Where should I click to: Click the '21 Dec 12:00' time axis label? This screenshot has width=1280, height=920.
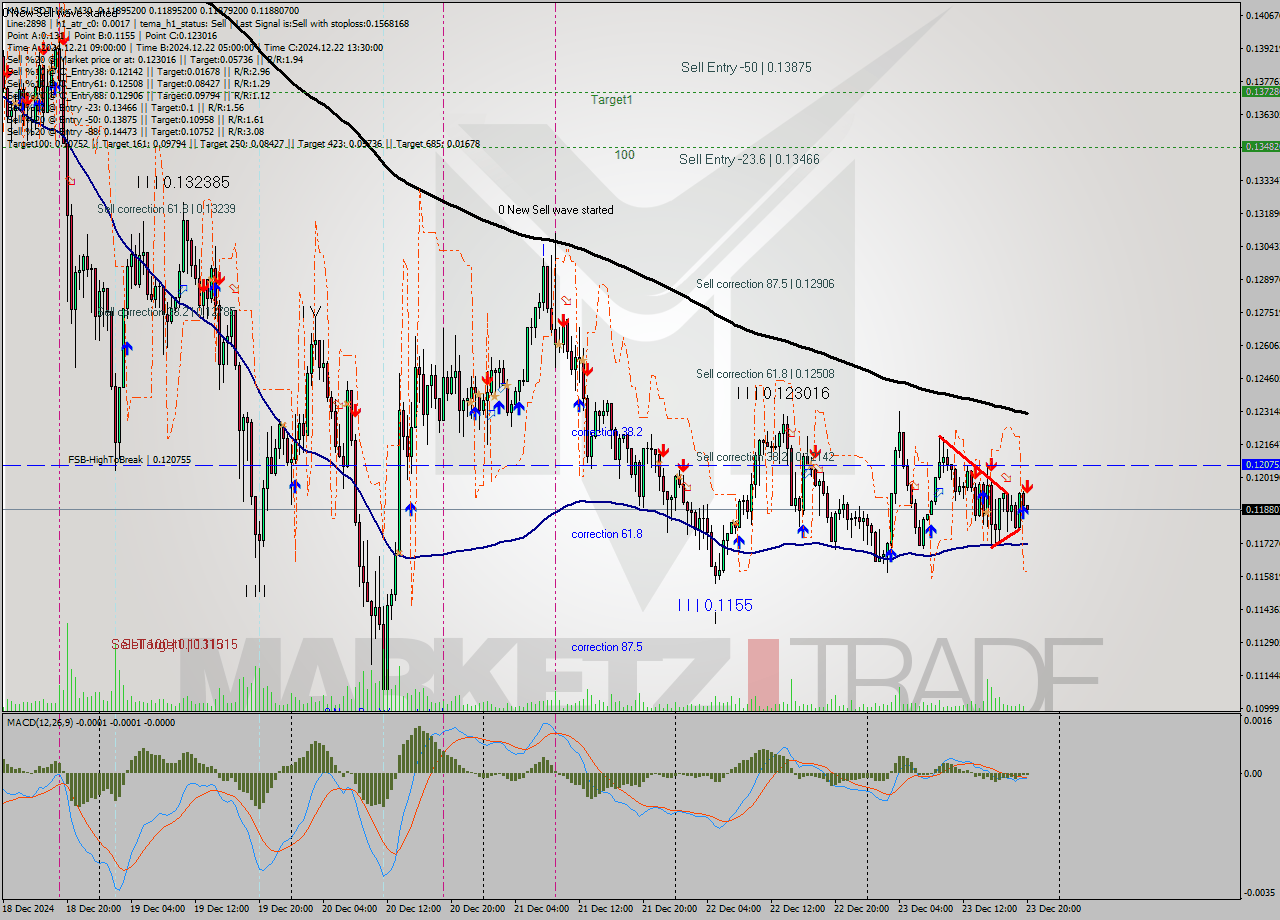pos(607,908)
